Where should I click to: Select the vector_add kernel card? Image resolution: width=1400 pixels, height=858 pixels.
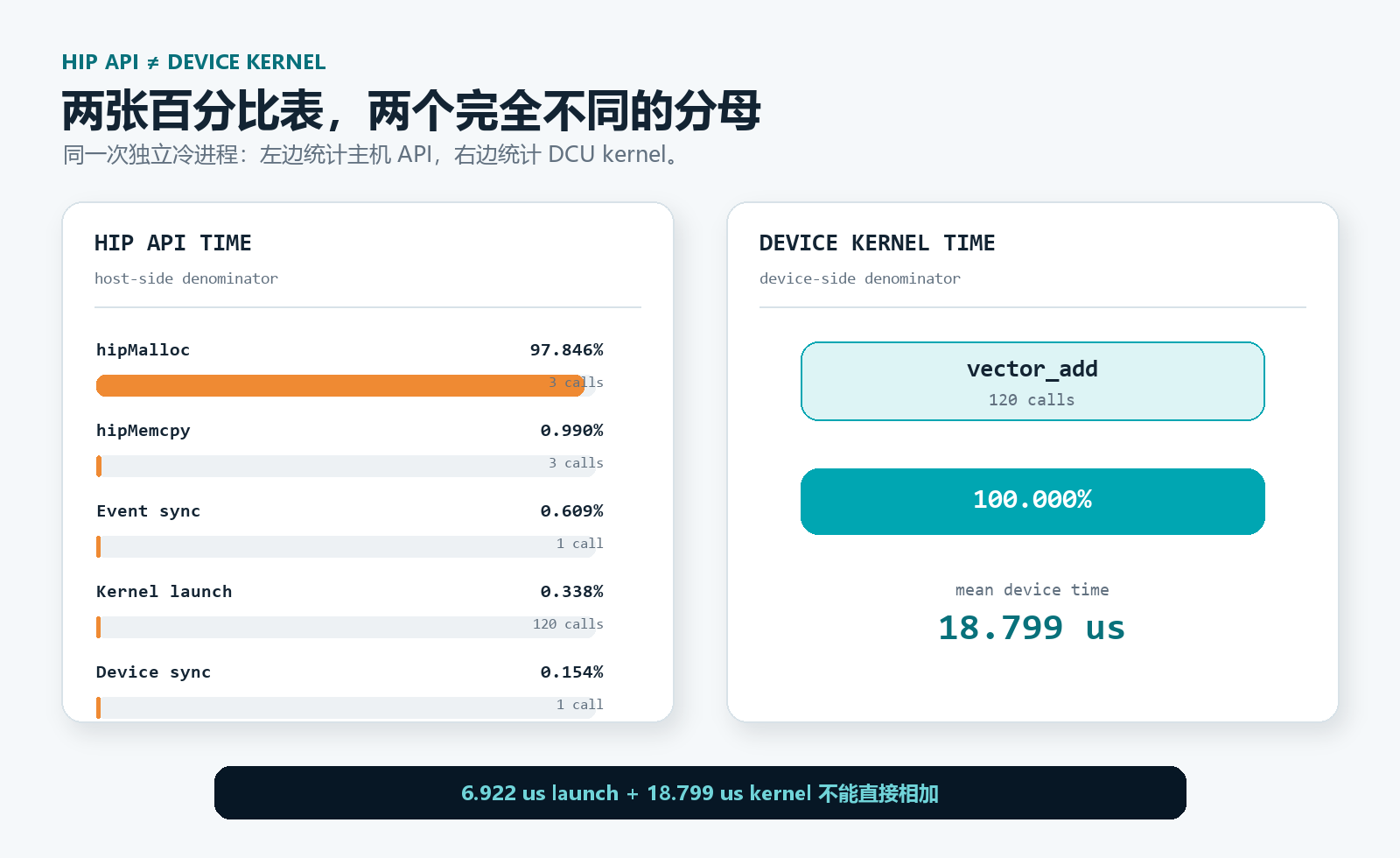tap(1032, 381)
